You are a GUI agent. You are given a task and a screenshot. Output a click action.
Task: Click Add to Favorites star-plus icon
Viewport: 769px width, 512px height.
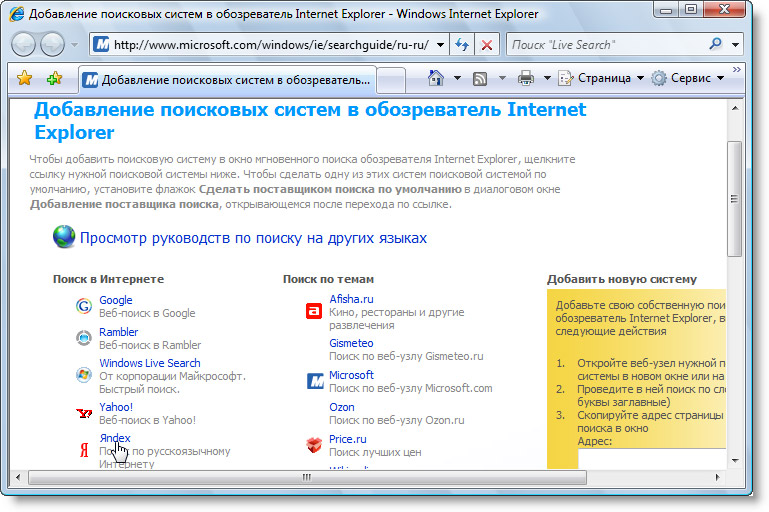tap(54, 78)
